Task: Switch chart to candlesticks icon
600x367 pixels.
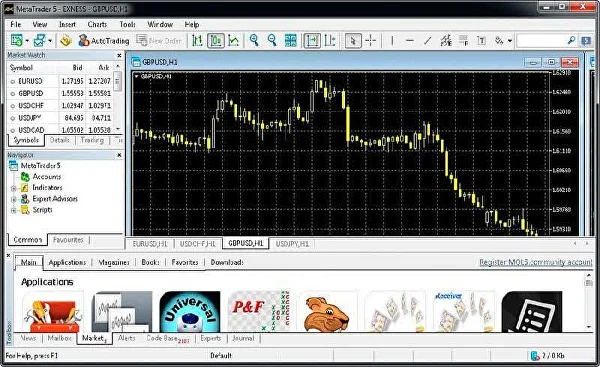Action: click(216, 41)
